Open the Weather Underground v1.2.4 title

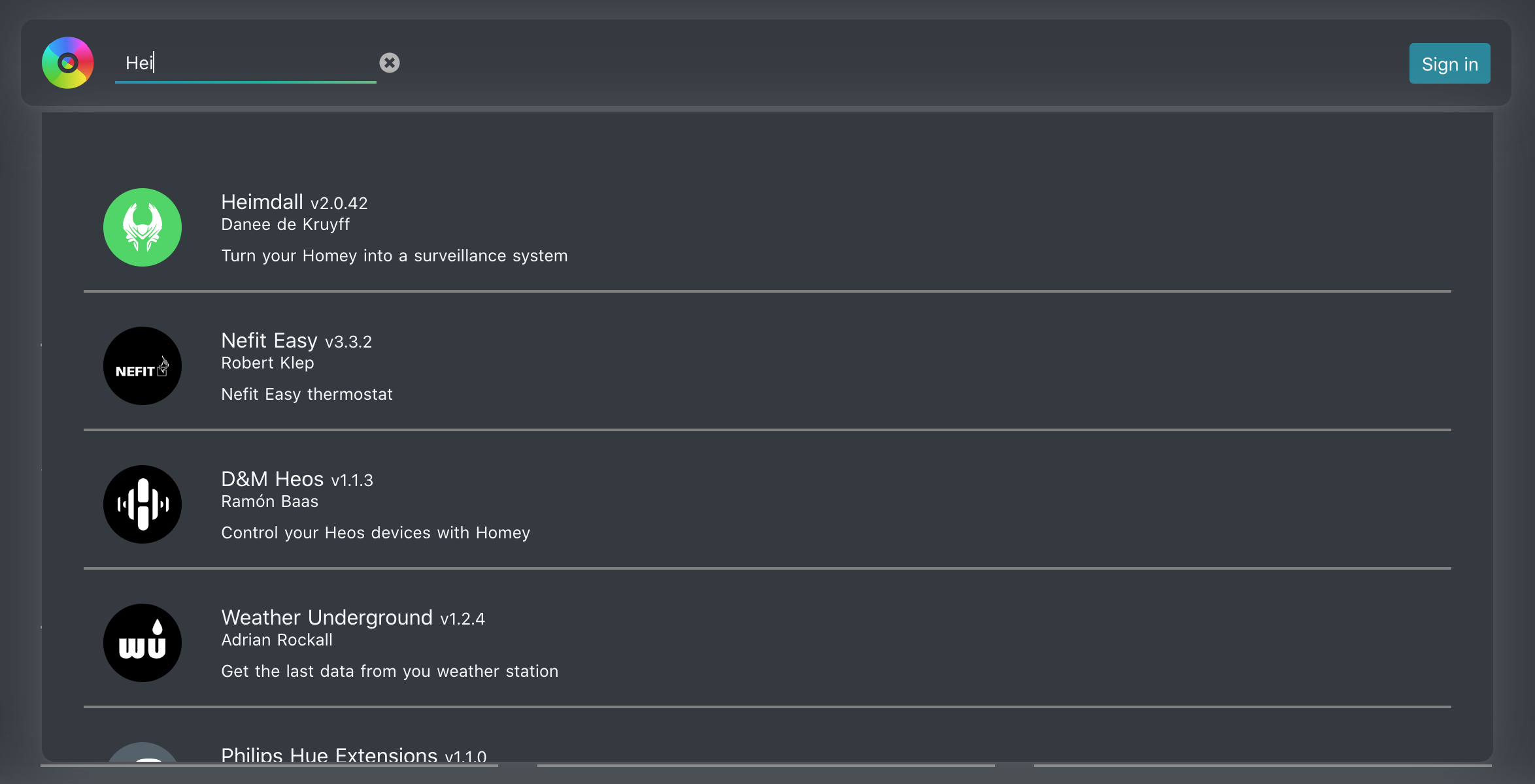click(353, 618)
